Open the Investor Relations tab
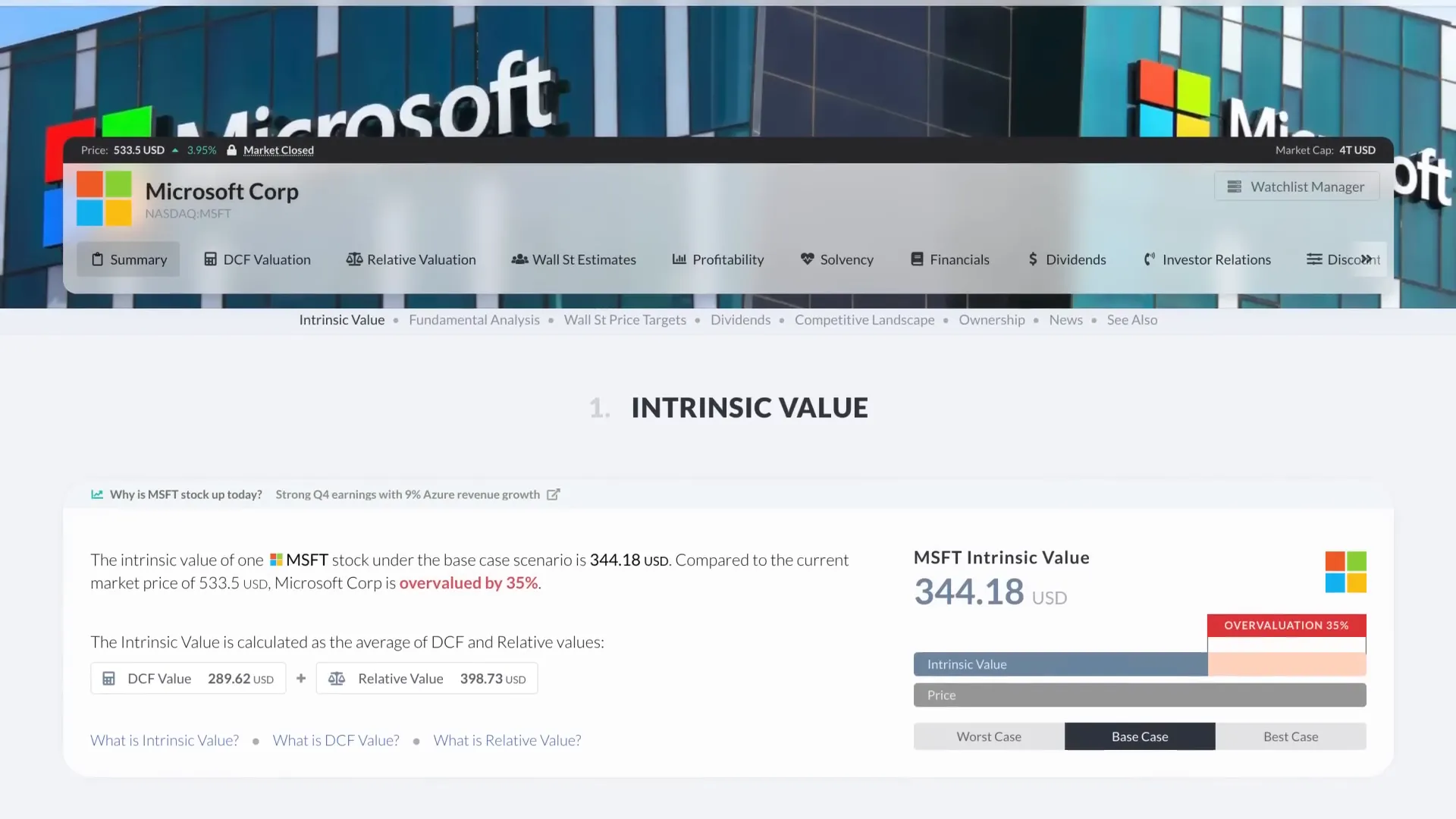This screenshot has width=1456, height=819. pos(1207,259)
